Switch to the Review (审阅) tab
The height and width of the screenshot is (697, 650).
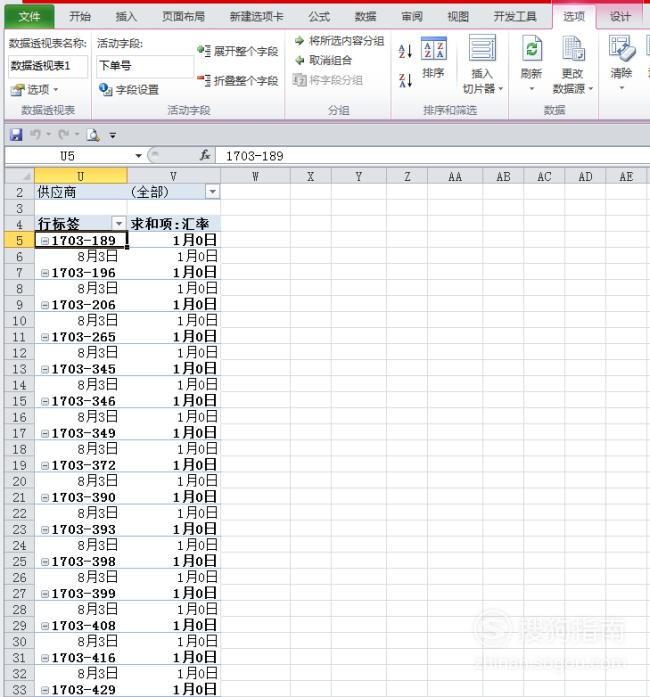(412, 17)
